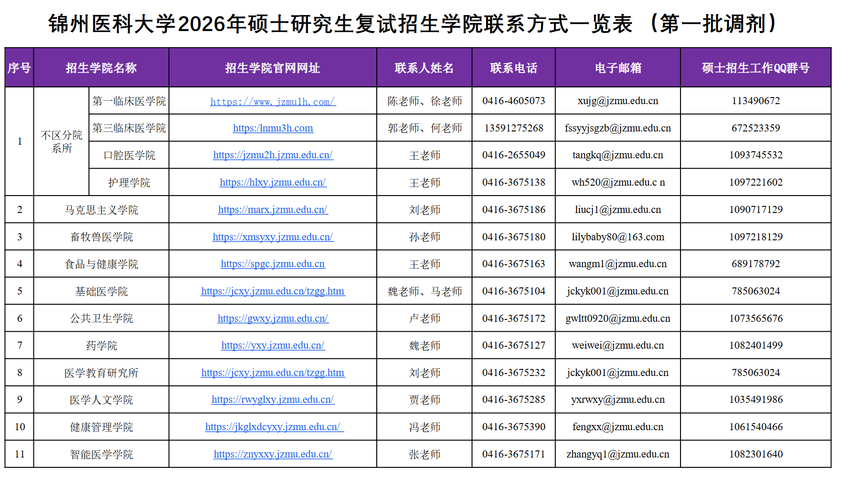Click the 硕士招生工作QQ群号 column header

pos(756,68)
